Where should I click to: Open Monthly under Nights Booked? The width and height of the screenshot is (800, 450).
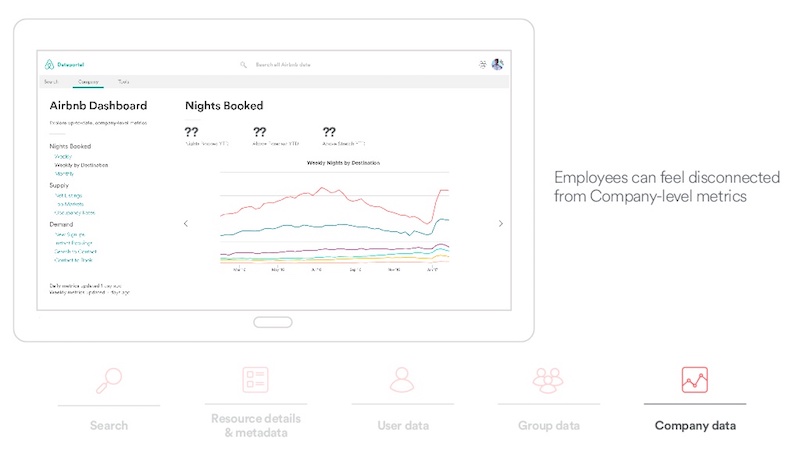coord(64,174)
